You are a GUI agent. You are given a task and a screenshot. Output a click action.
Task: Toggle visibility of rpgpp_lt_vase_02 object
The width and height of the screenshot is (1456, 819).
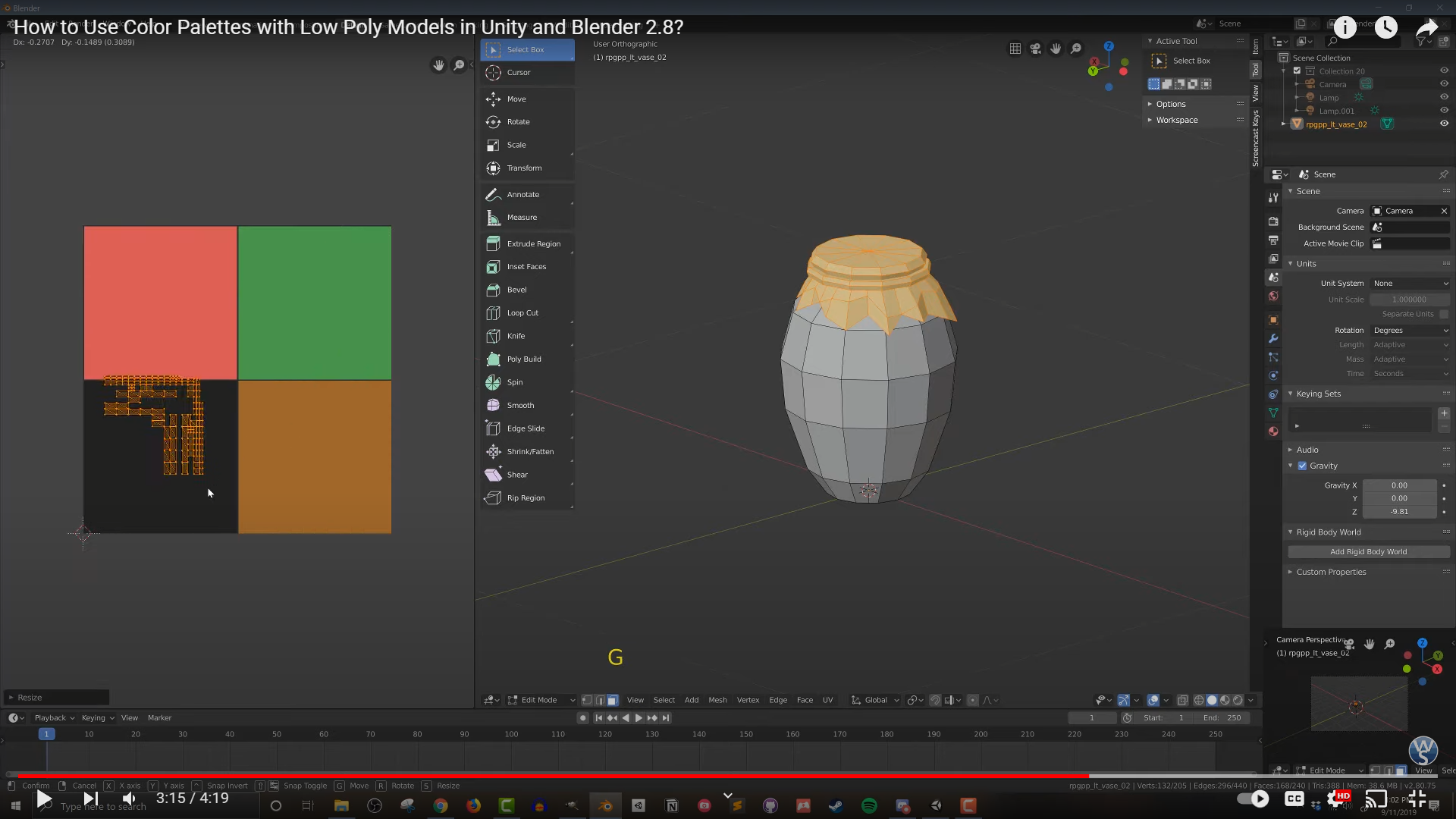[x=1444, y=124]
